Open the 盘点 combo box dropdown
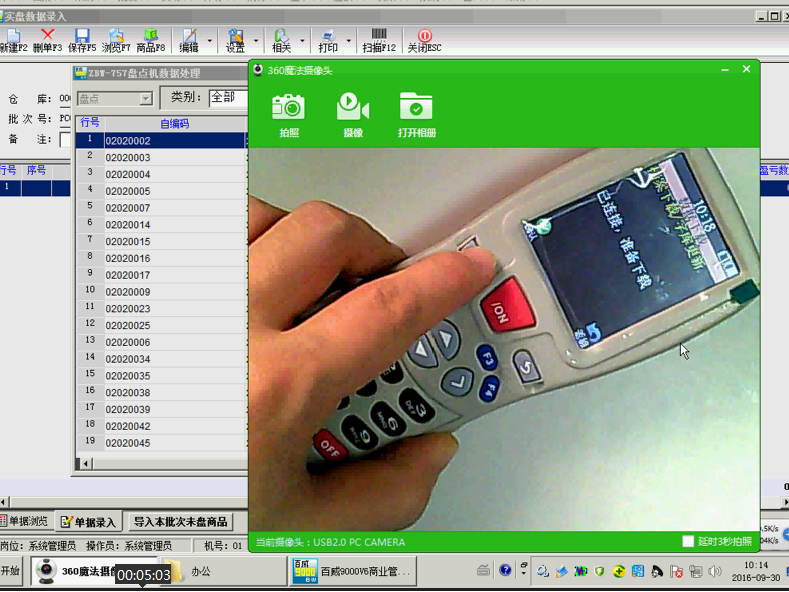 pyautogui.click(x=146, y=99)
